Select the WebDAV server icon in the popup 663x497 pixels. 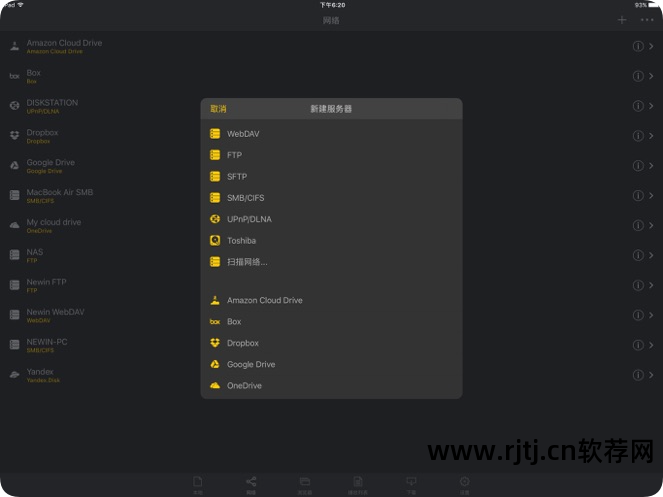[215, 134]
